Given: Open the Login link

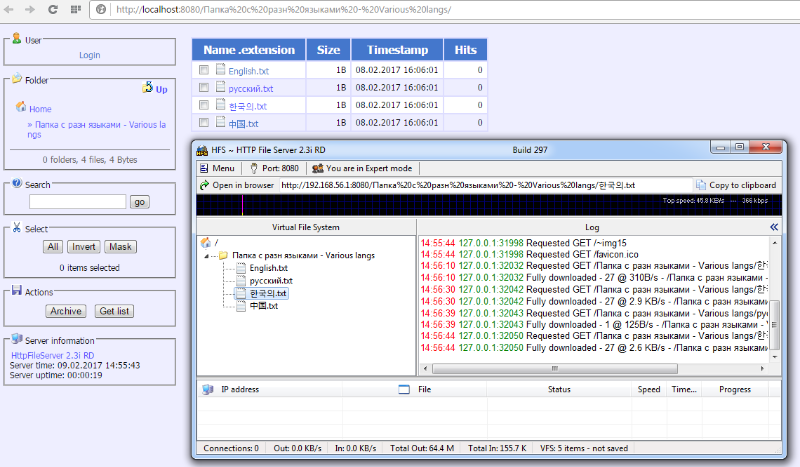Looking at the screenshot, I should [89, 55].
